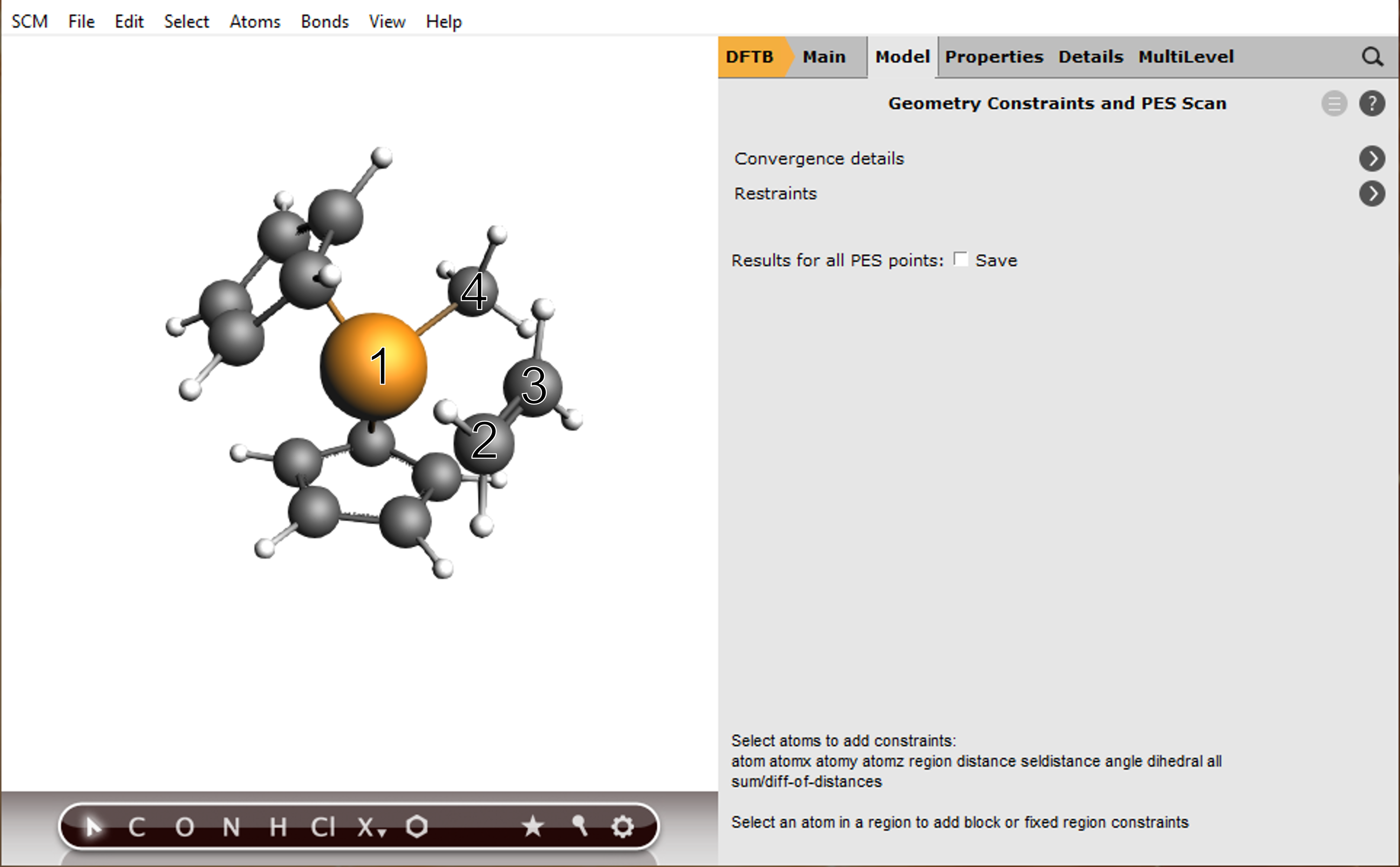Select the arrow pointer tool
1400x867 pixels.
[94, 827]
